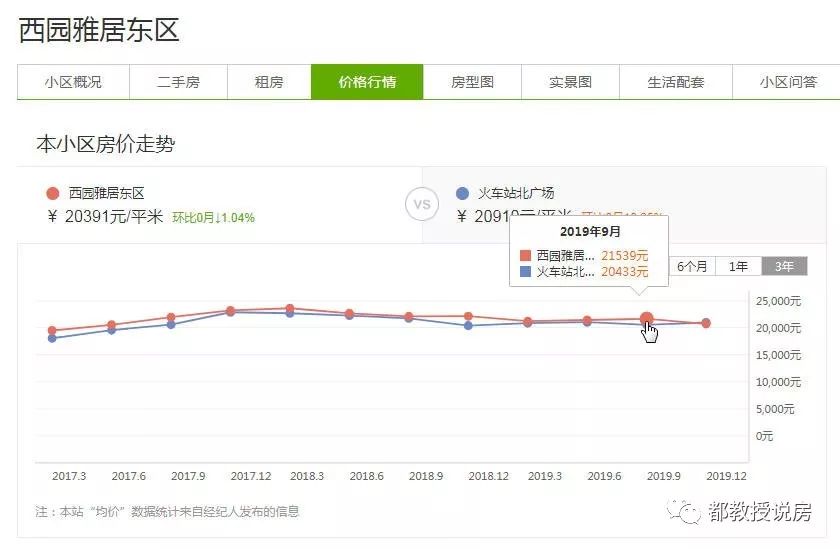Click the 注：本站均价 data note
Image resolution: width=840 pixels, height=549 pixels.
167,512
